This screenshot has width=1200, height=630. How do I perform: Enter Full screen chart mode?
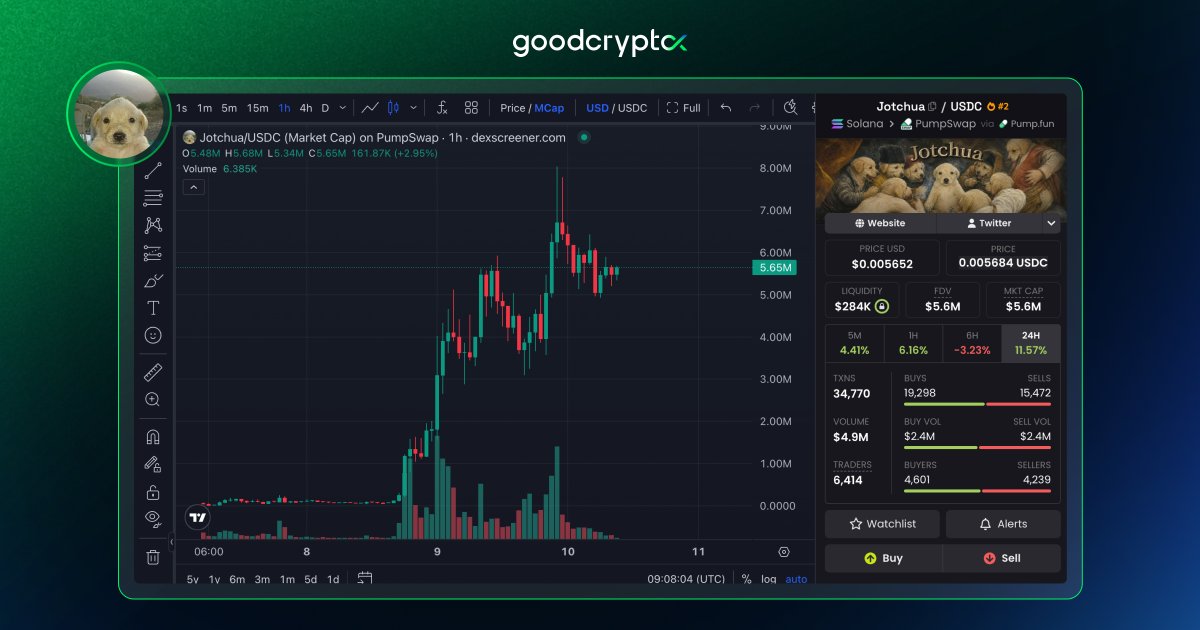[x=684, y=108]
